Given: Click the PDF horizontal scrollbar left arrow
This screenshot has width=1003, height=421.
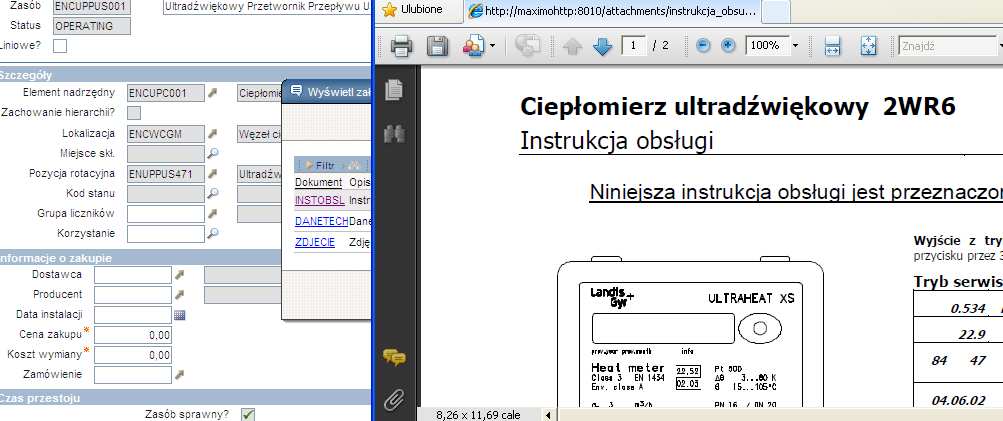Looking at the screenshot, I should 548,415.
